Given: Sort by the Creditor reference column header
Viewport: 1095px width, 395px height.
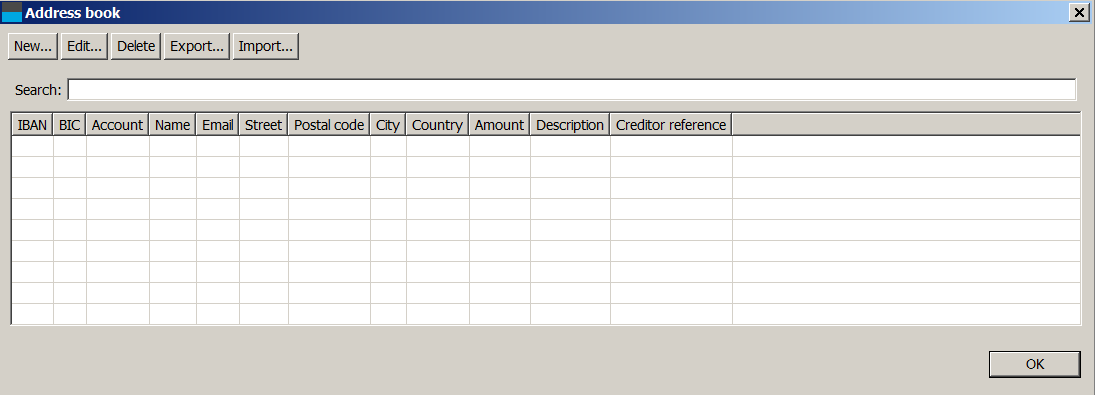Looking at the screenshot, I should click(671, 125).
